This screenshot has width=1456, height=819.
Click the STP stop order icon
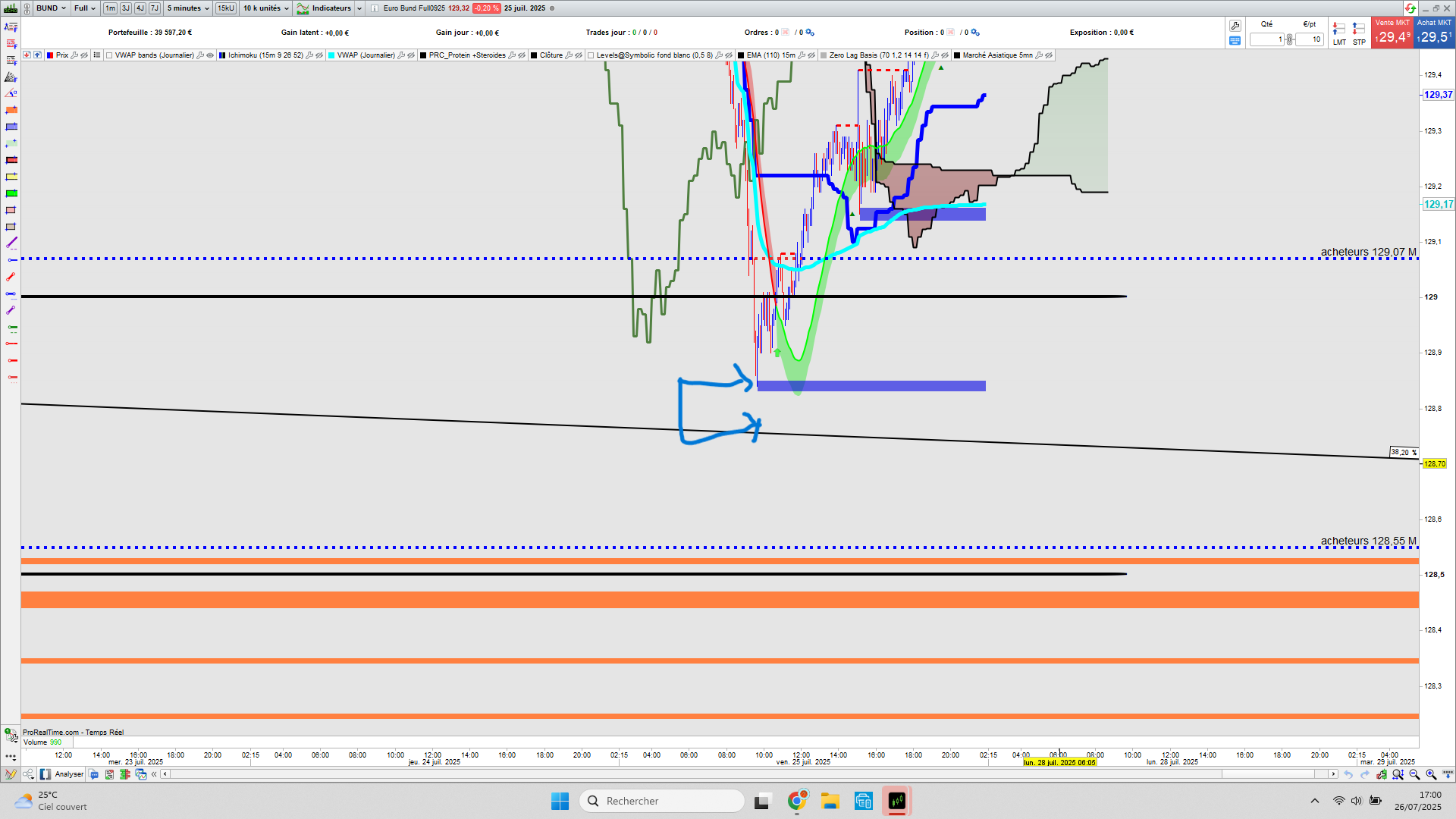coord(1359,30)
